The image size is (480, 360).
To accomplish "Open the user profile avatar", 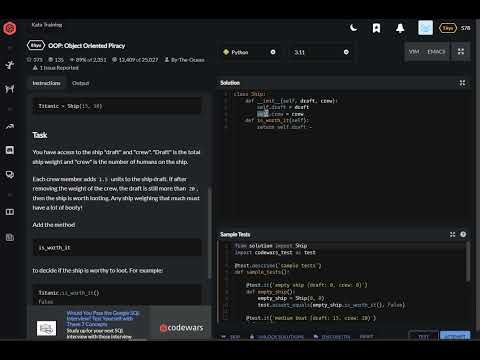I will [425, 28].
